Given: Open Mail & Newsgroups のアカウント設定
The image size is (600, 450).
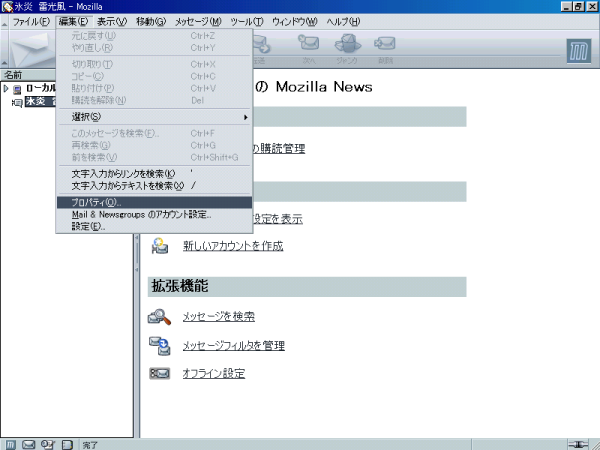Looking at the screenshot, I should [154, 214].
